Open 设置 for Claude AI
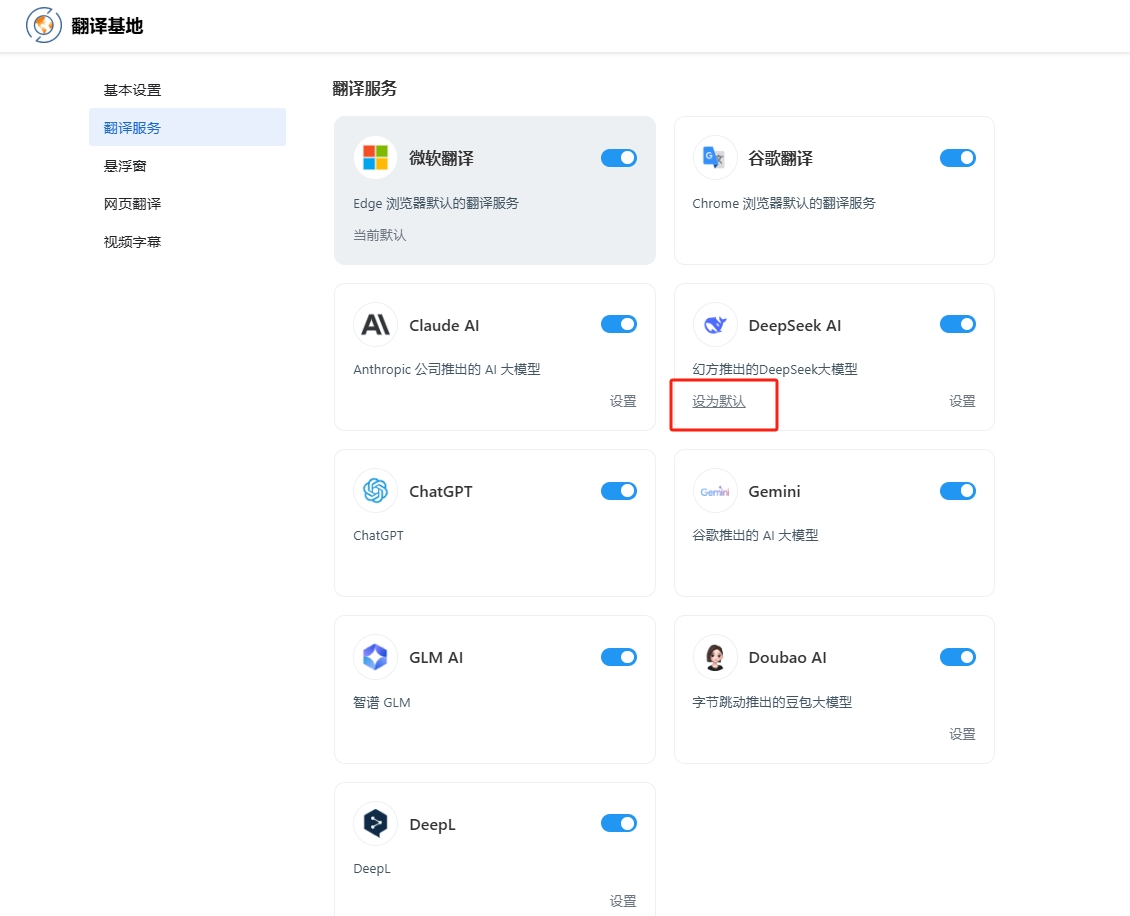 click(623, 401)
